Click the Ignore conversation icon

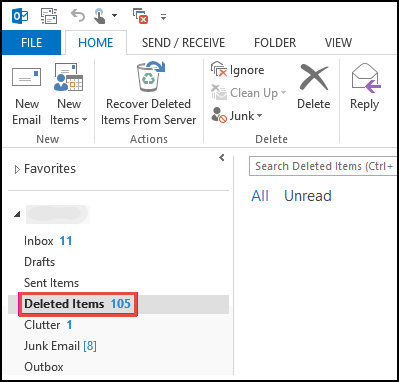219,69
